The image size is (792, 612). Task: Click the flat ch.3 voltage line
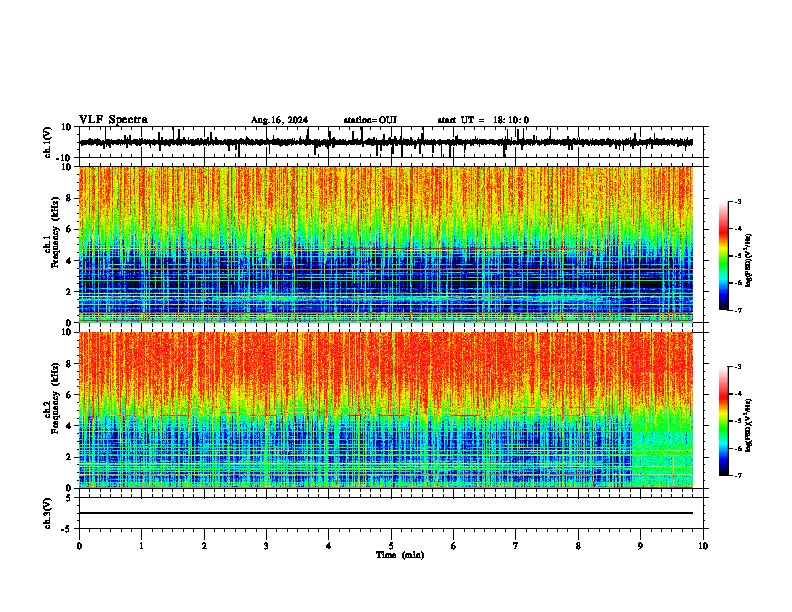pos(386,513)
